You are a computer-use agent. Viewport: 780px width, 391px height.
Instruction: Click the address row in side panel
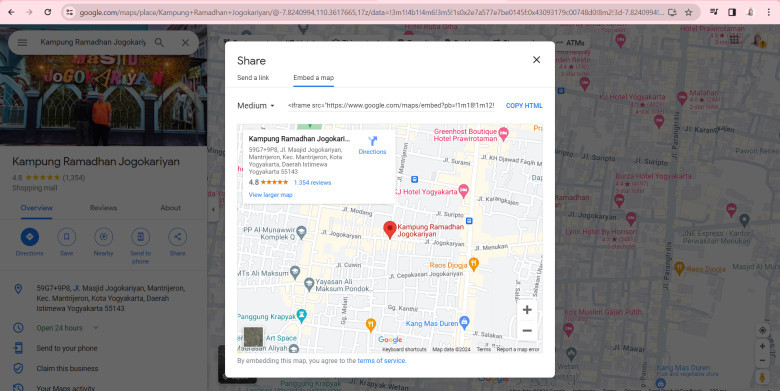pos(103,298)
